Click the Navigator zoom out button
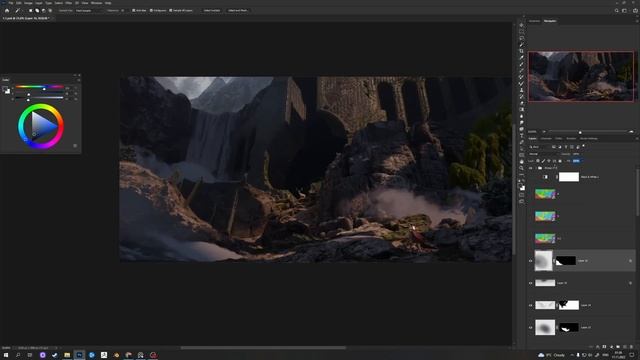 [544, 132]
